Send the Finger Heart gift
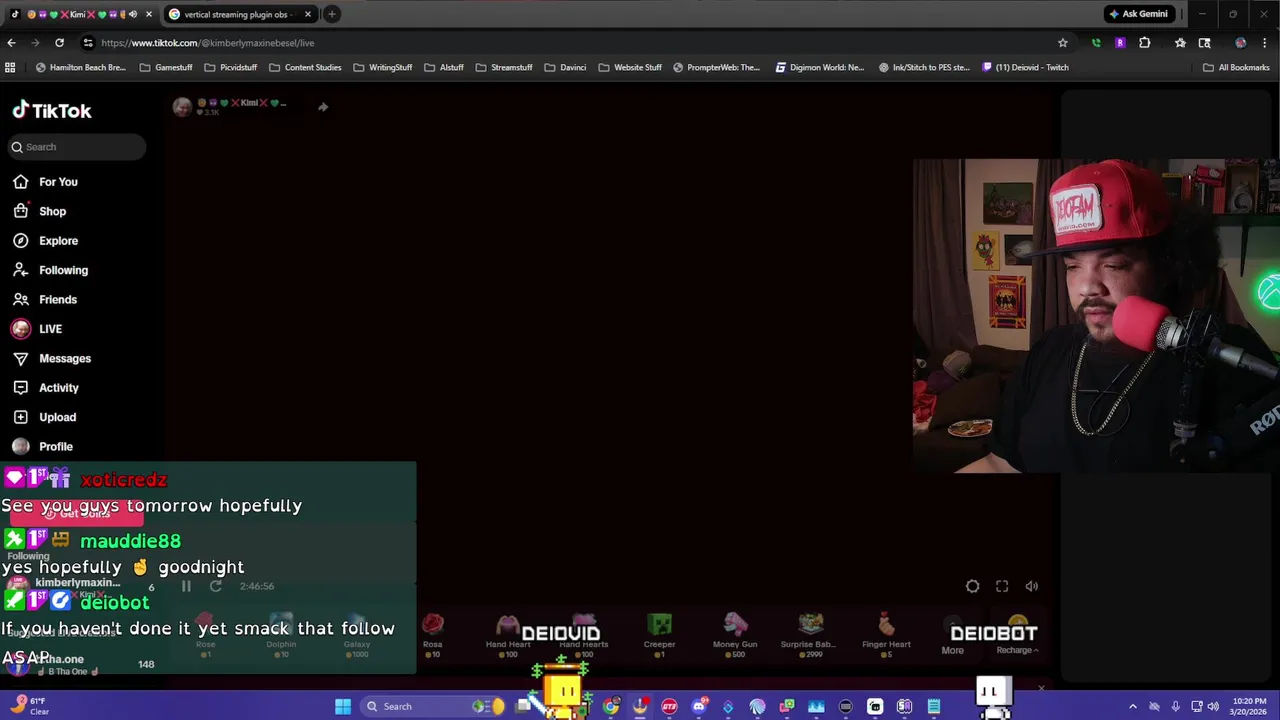The image size is (1280, 720). pyautogui.click(x=886, y=636)
